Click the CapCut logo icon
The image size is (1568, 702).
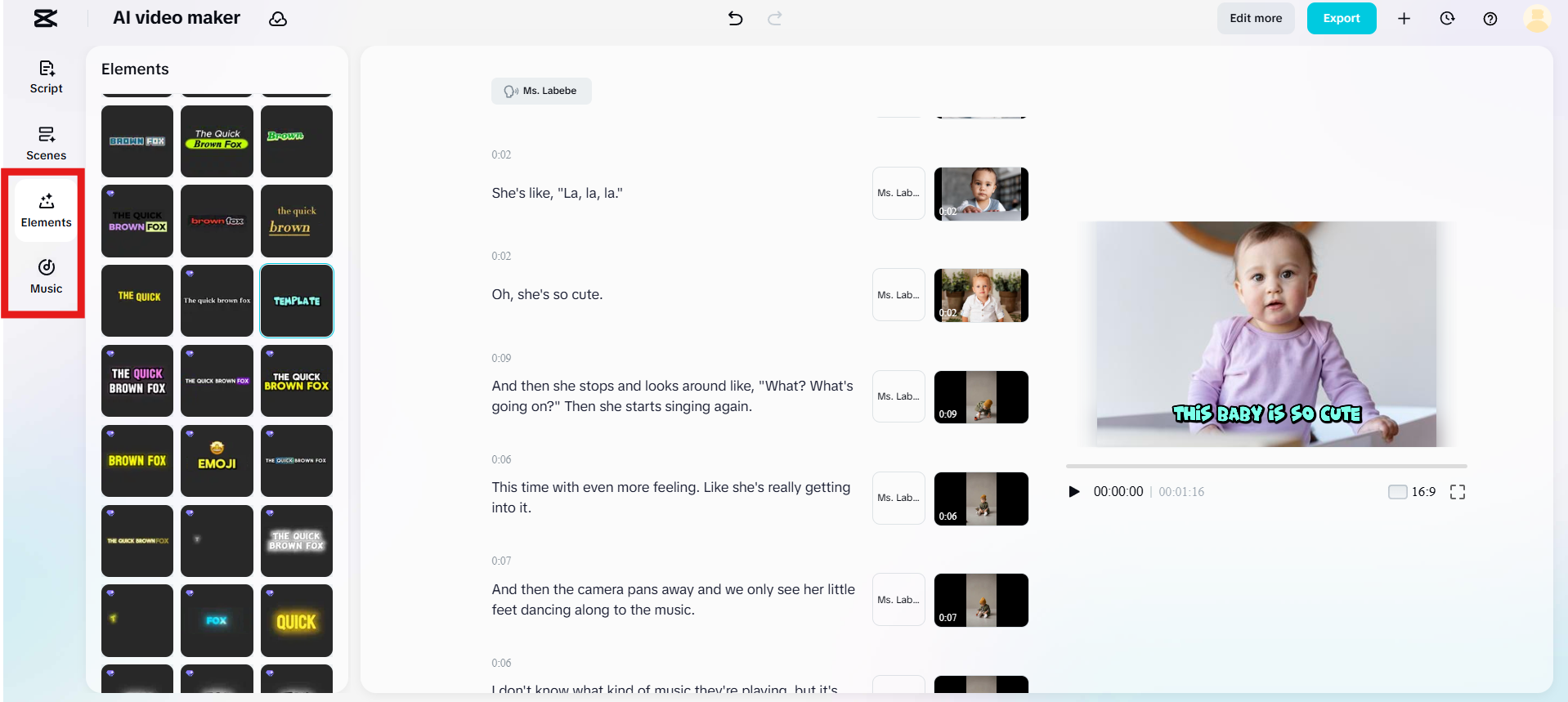pos(46,18)
